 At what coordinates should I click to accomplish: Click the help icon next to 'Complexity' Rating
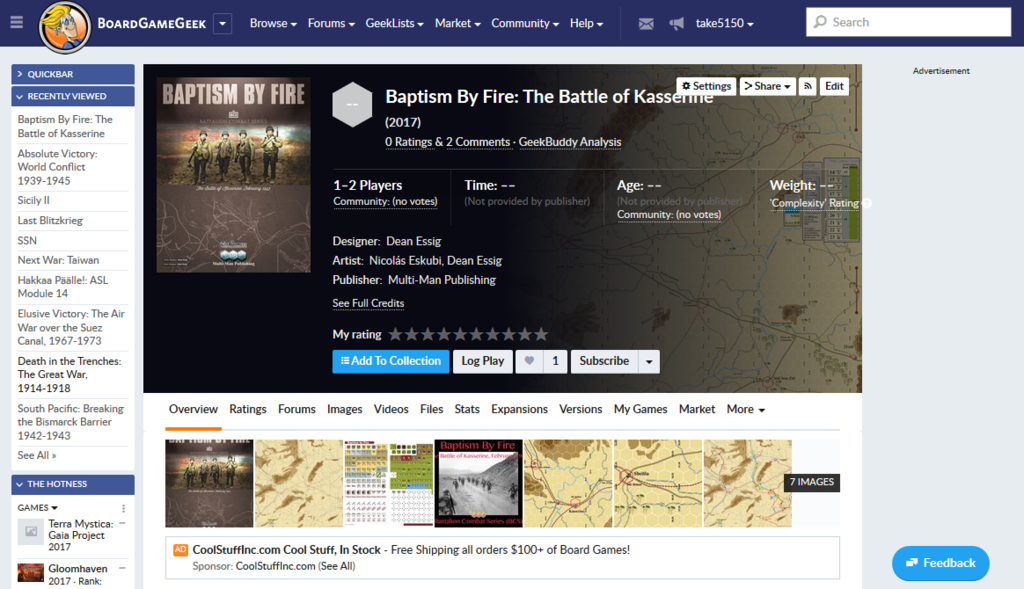[866, 203]
